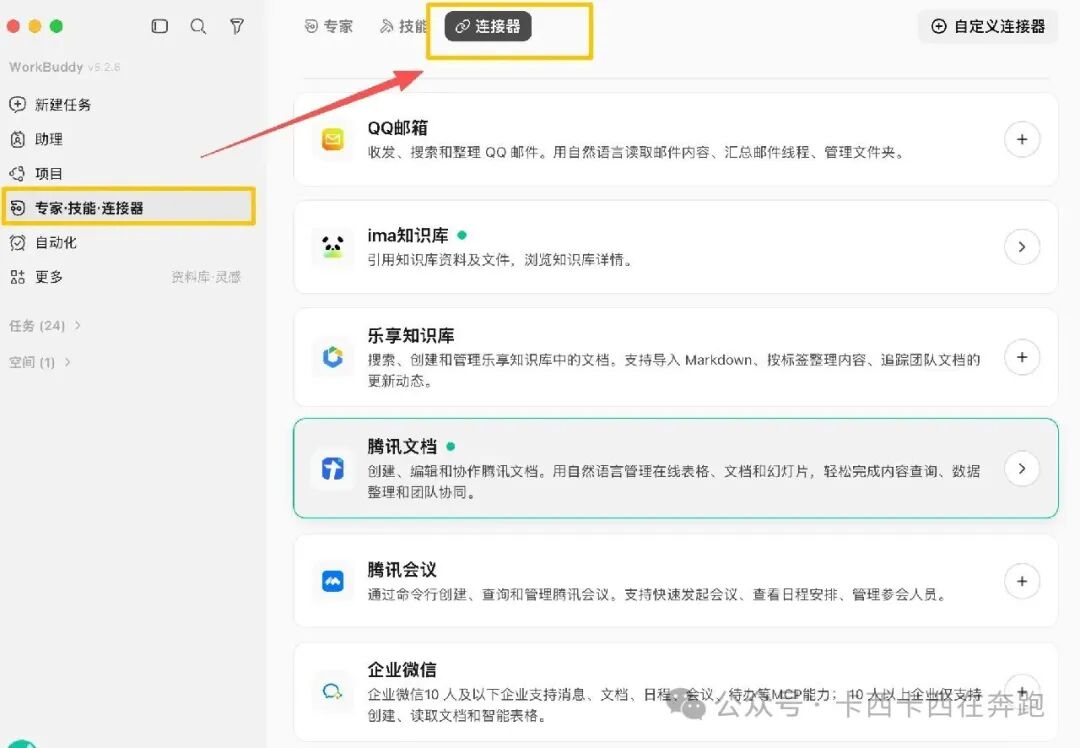Click the 腾讯文档 title text
Image resolution: width=1080 pixels, height=748 pixels.
tap(402, 446)
